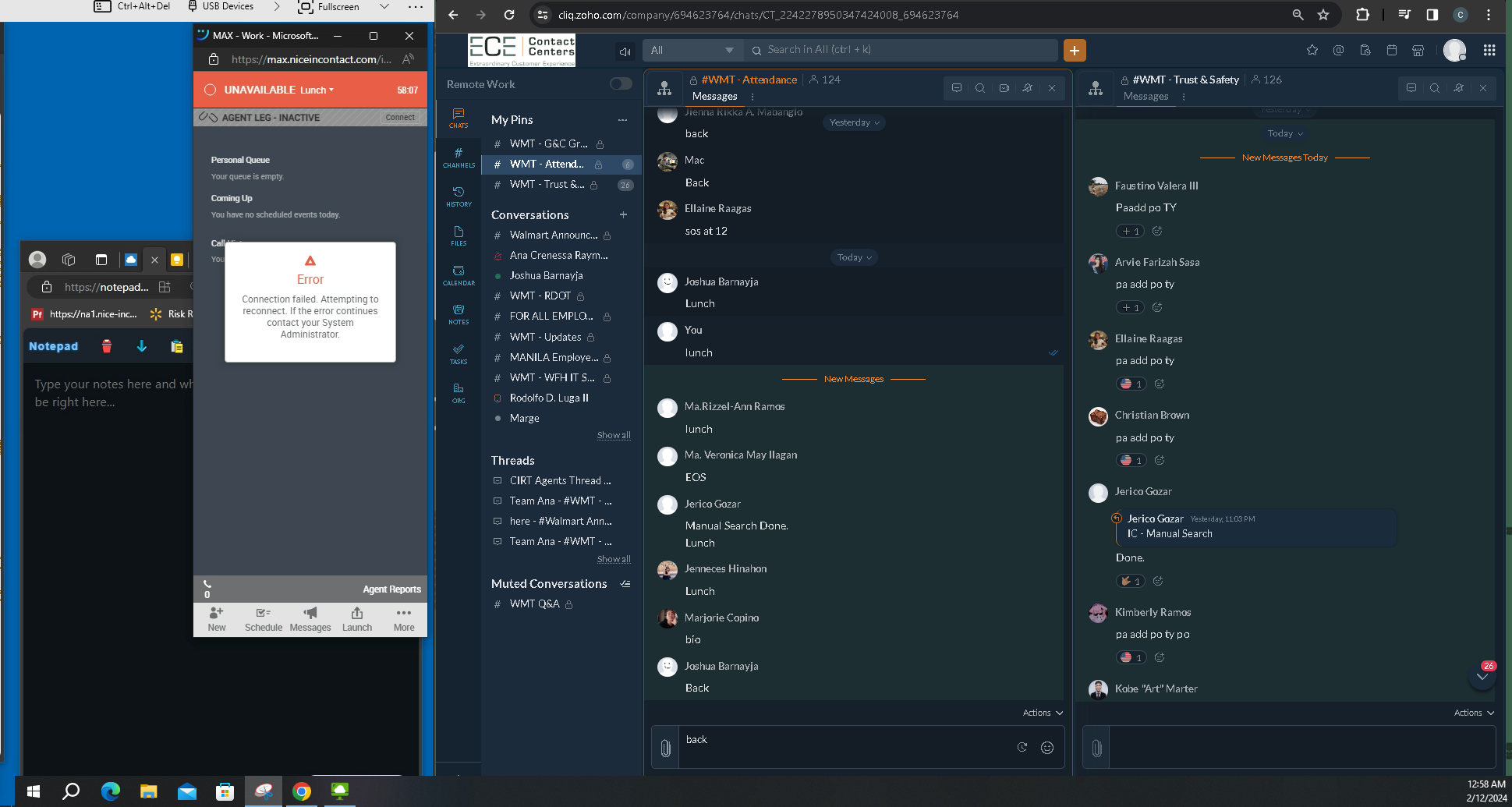Toggle +1 reaction on Faustino Valera III message

1131,231
